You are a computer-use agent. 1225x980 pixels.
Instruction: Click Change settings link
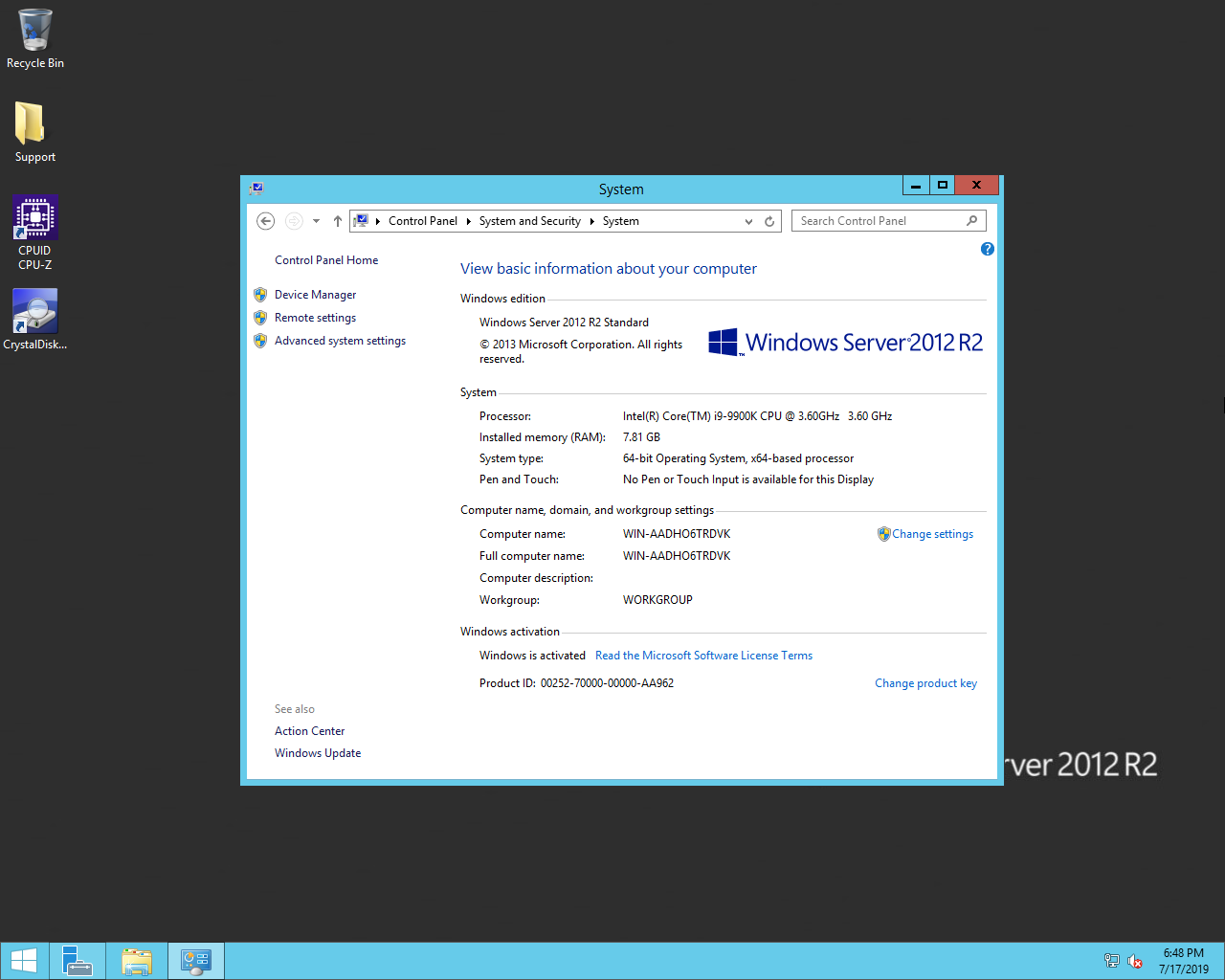[932, 534]
